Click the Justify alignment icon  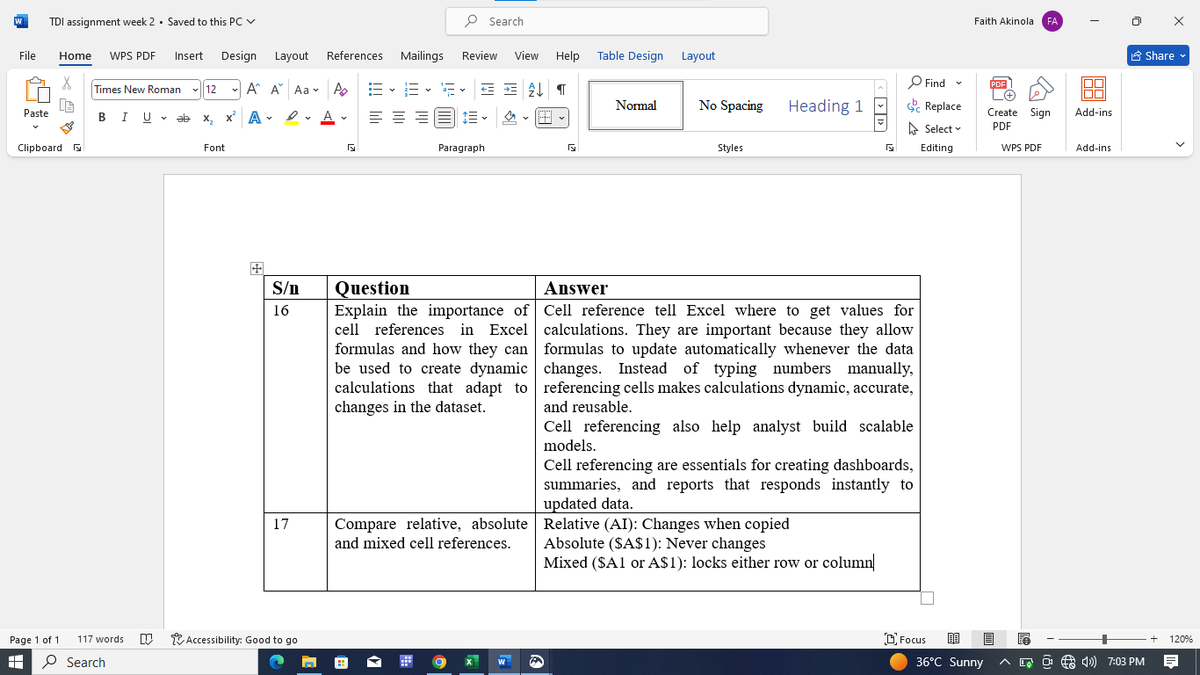point(444,118)
